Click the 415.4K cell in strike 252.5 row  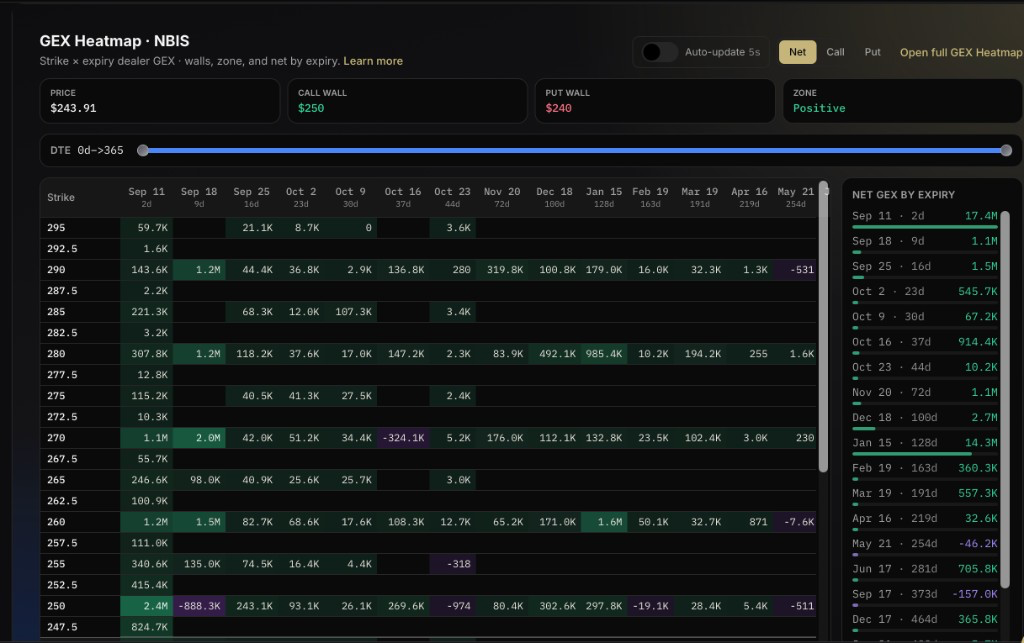click(146, 585)
